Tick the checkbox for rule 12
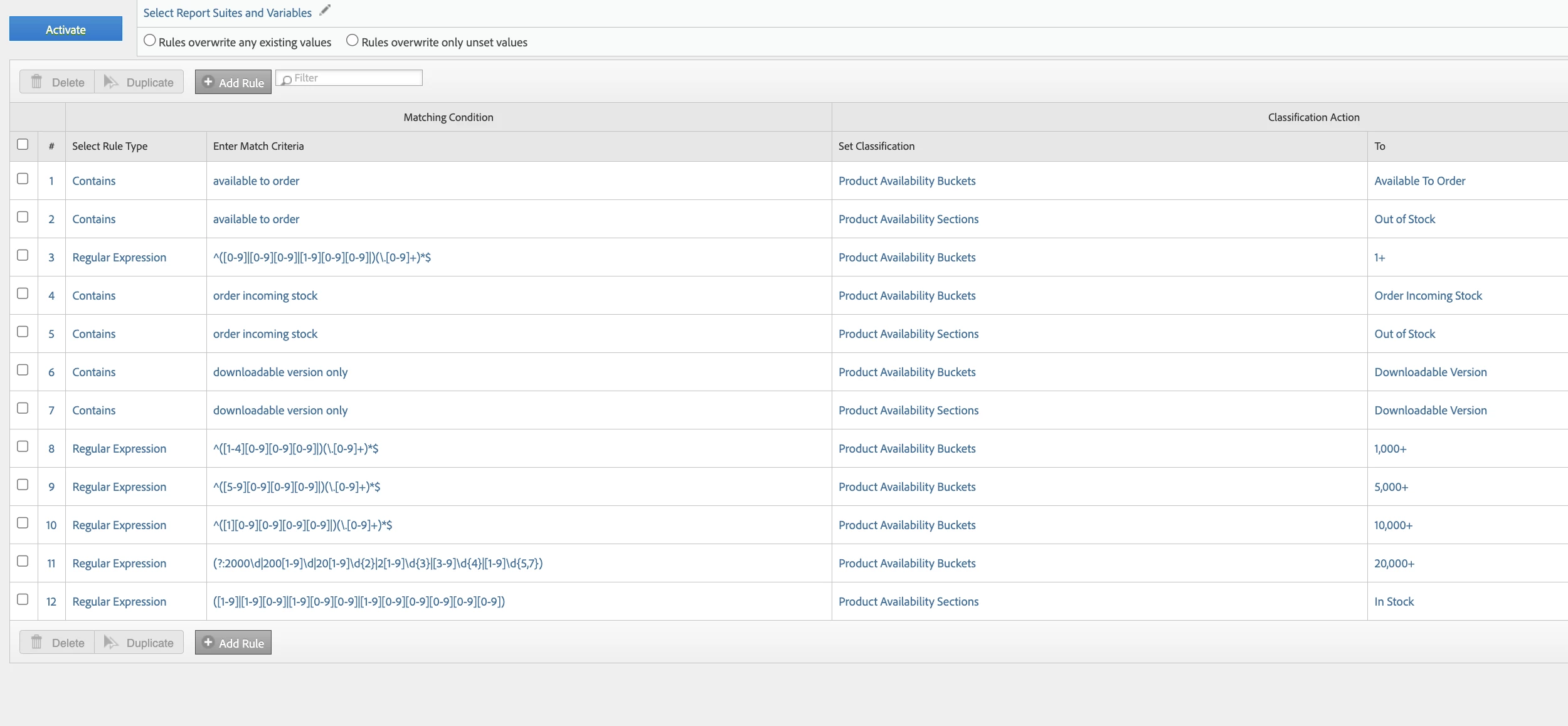Image resolution: width=1568 pixels, height=726 pixels. (23, 599)
